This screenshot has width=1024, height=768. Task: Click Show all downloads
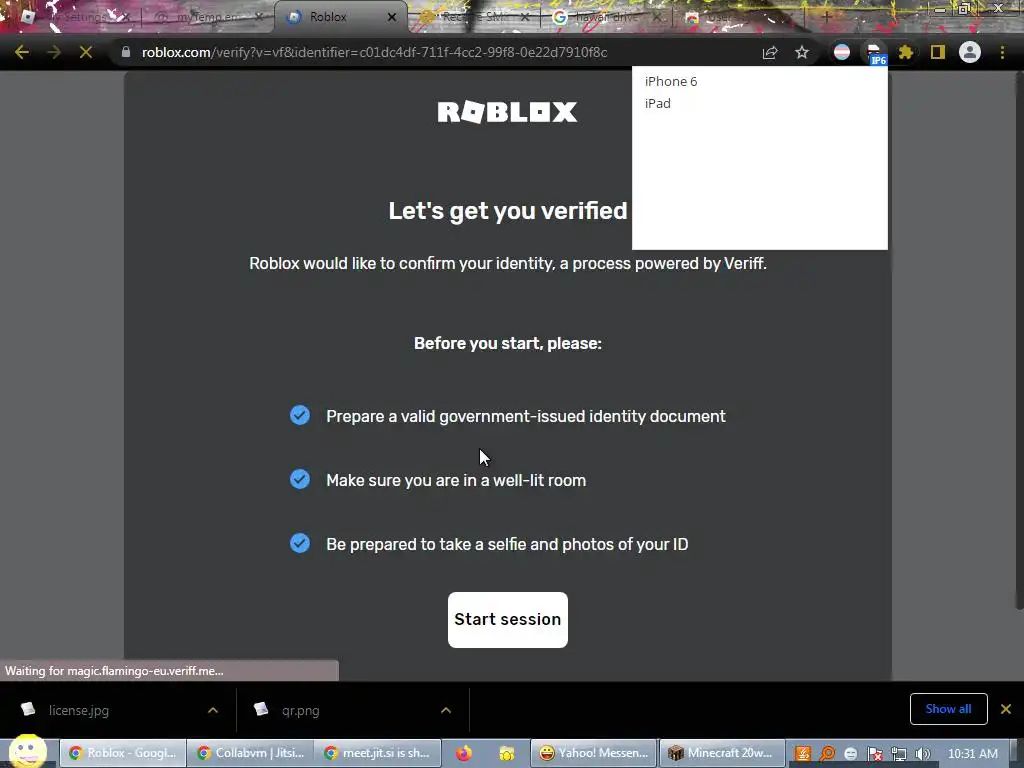click(948, 709)
